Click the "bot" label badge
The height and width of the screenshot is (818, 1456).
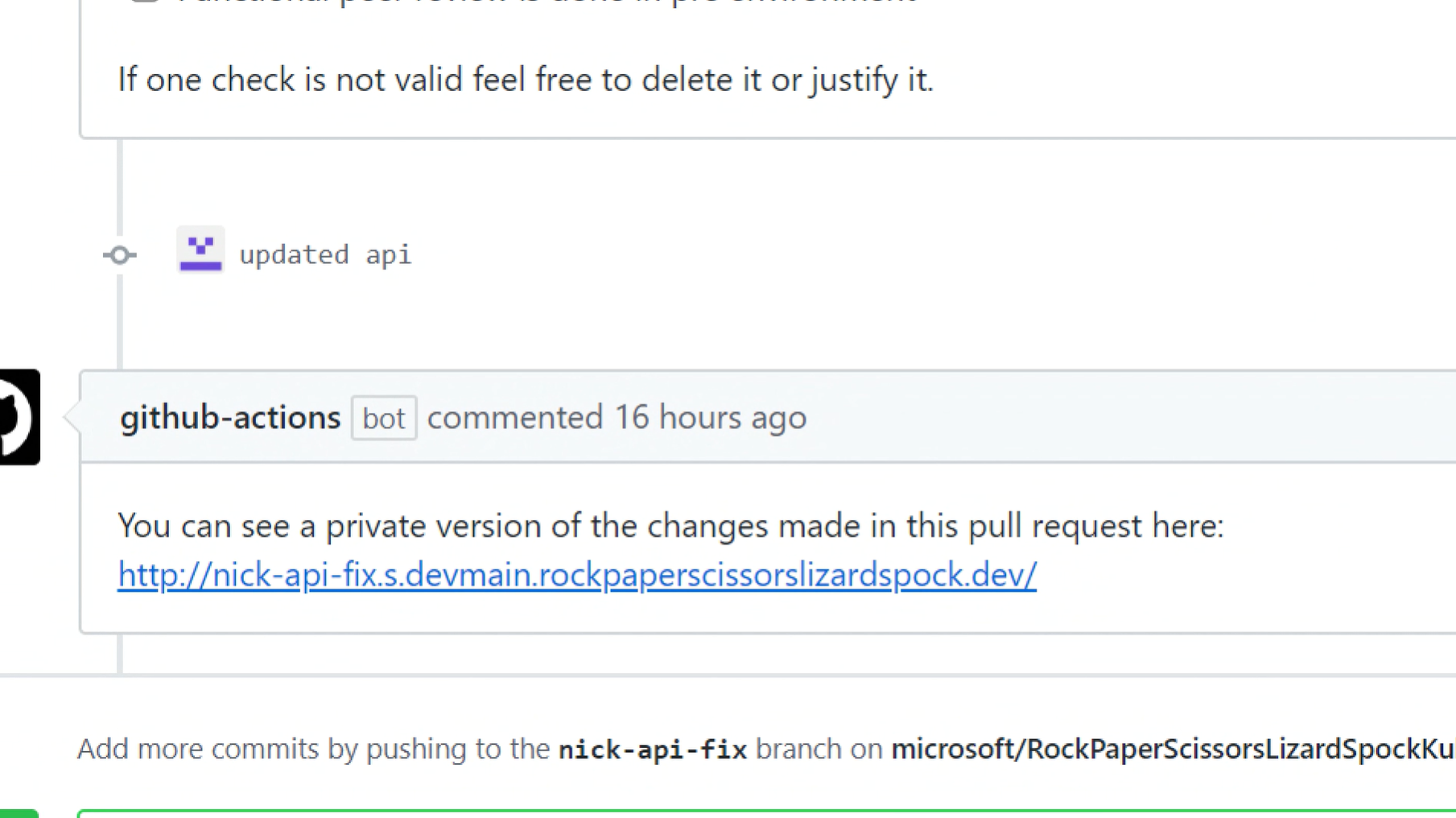tap(383, 418)
